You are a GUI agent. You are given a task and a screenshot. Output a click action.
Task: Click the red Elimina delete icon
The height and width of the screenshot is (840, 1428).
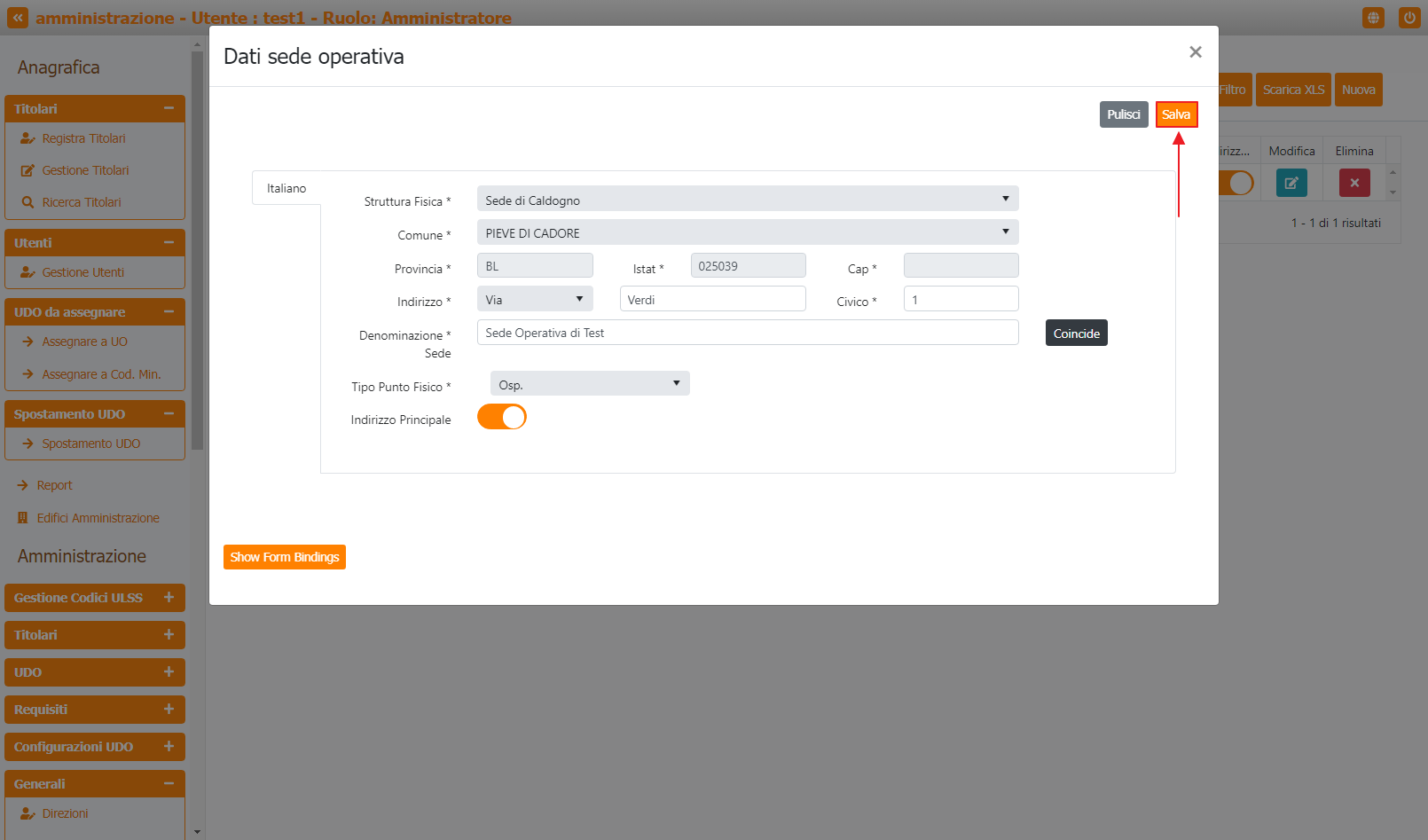click(1353, 183)
